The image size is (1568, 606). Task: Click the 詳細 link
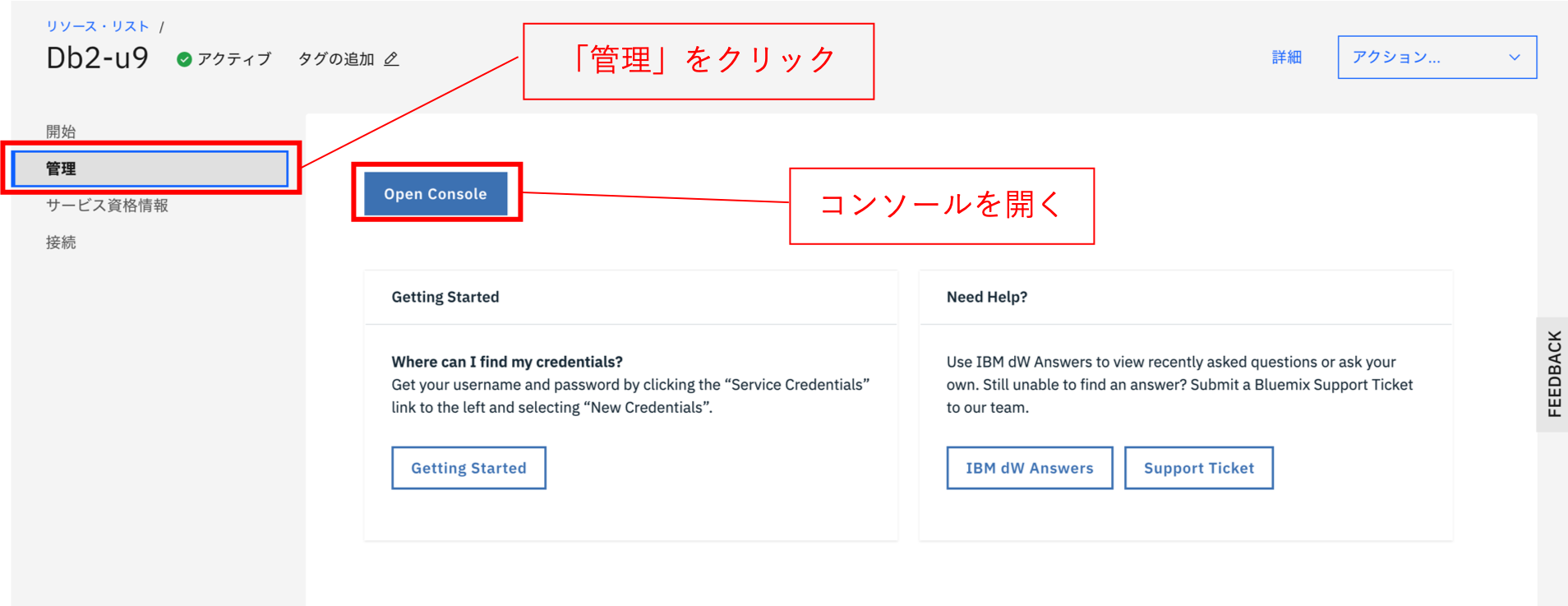click(x=1286, y=57)
